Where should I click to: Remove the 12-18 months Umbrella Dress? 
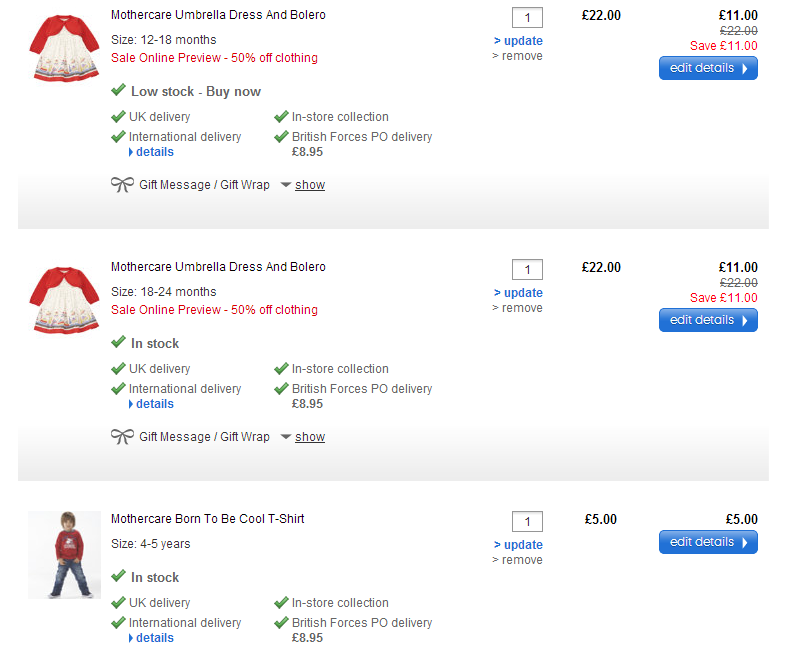(x=518, y=56)
